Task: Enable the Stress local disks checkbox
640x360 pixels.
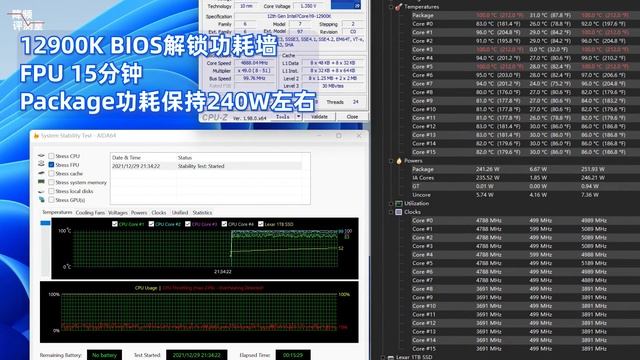Action: tap(51, 191)
